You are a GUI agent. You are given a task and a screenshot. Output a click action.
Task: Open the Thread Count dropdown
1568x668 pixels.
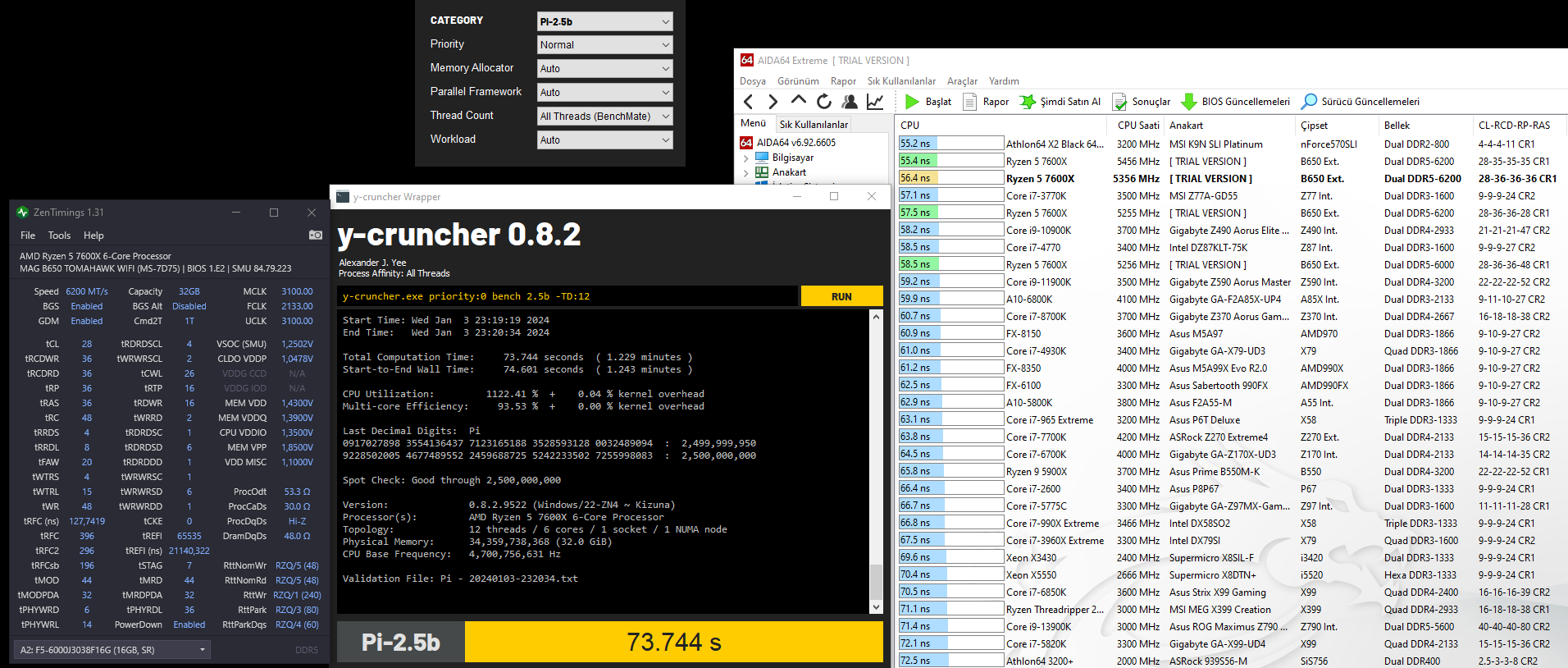(x=605, y=117)
